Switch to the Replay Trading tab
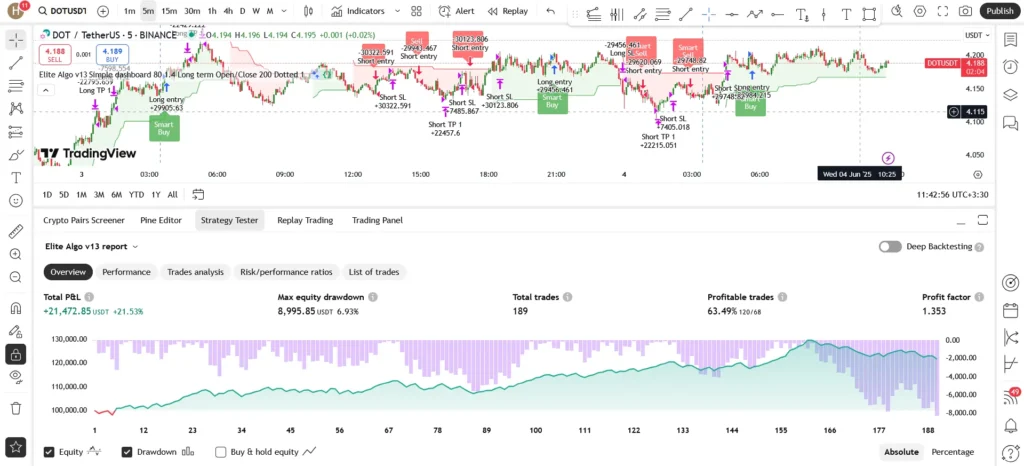This screenshot has height=466, width=1024. 305,220
